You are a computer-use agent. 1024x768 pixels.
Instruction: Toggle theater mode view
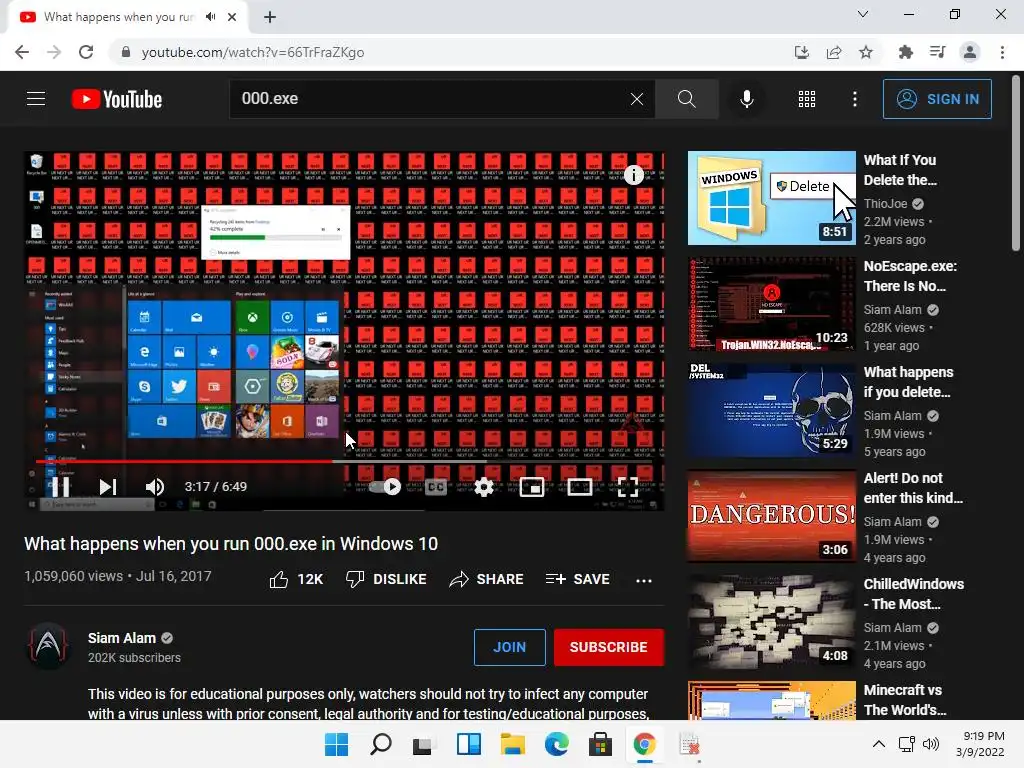click(x=580, y=487)
